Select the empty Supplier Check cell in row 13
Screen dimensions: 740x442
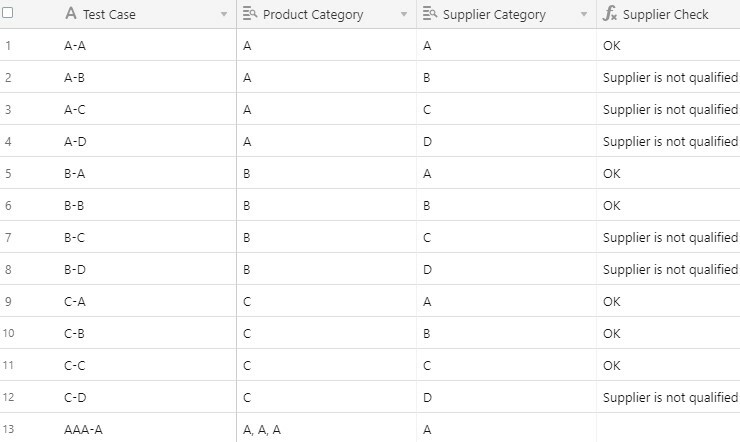(668, 428)
